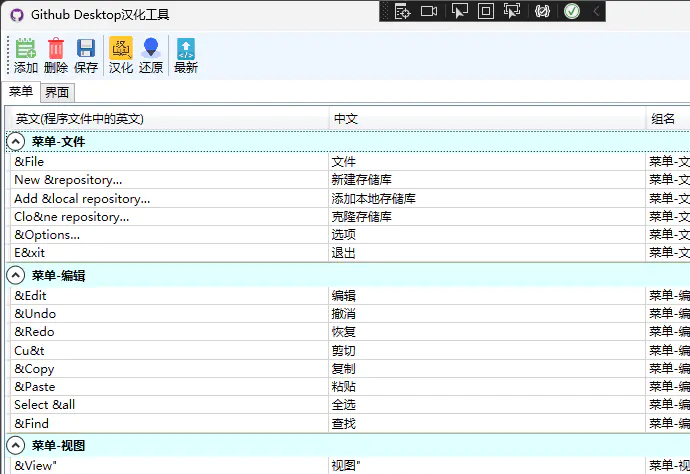Click the 剪切 translation cell

click(487, 350)
